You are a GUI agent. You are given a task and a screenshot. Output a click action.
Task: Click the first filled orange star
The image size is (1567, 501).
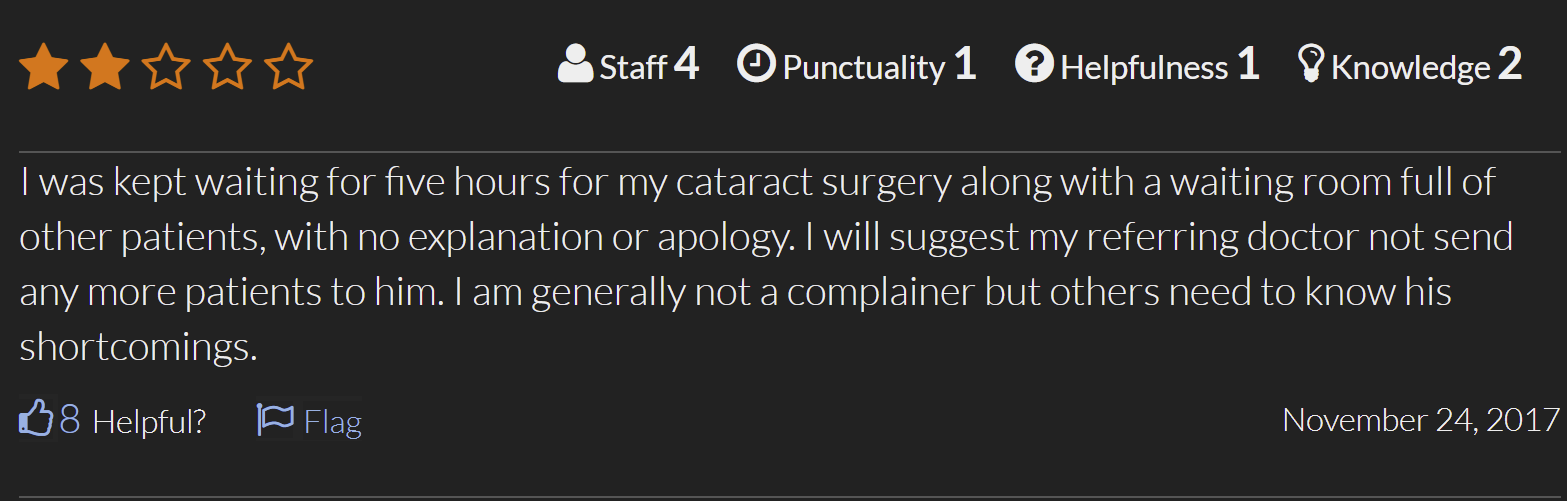click(x=43, y=67)
